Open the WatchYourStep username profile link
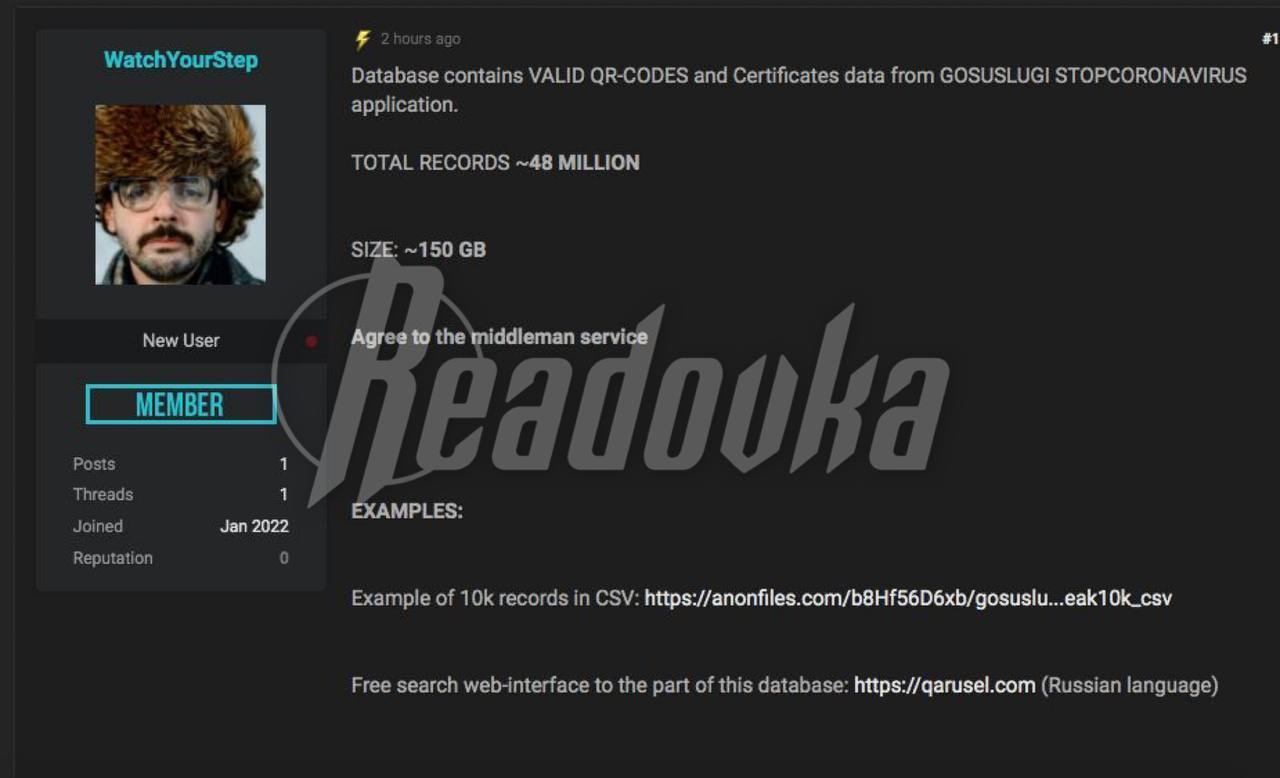Screen dimensions: 1280x778 pos(181,60)
